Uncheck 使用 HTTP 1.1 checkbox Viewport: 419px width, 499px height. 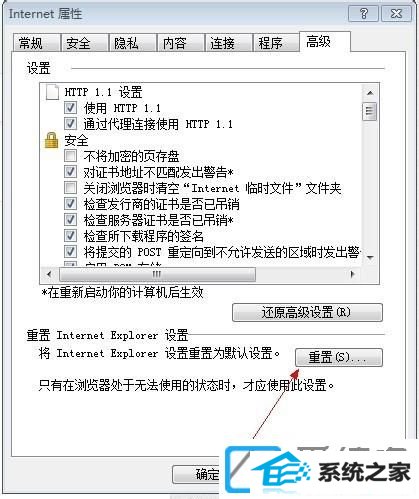click(x=70, y=108)
